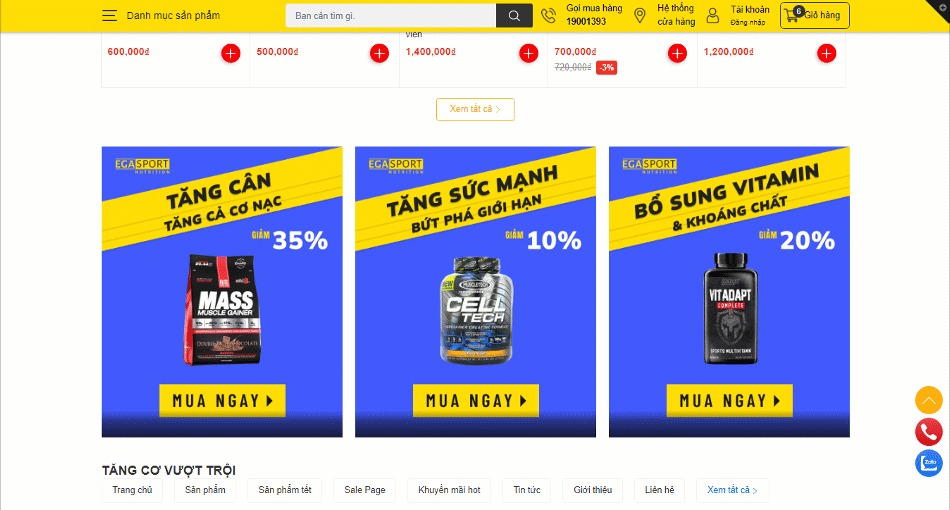Viewport: 950px width, 510px height.
Task: Open store locations pin icon
Action: point(640,16)
